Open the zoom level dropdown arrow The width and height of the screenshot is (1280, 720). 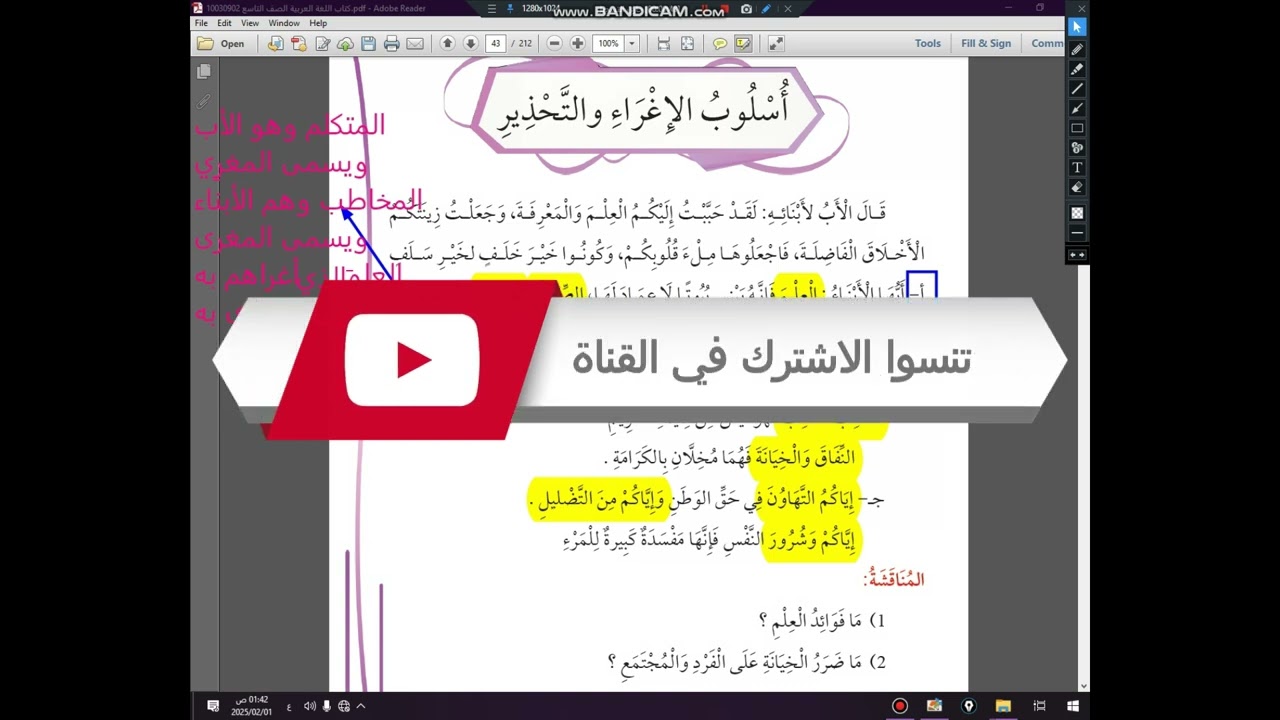(x=632, y=43)
